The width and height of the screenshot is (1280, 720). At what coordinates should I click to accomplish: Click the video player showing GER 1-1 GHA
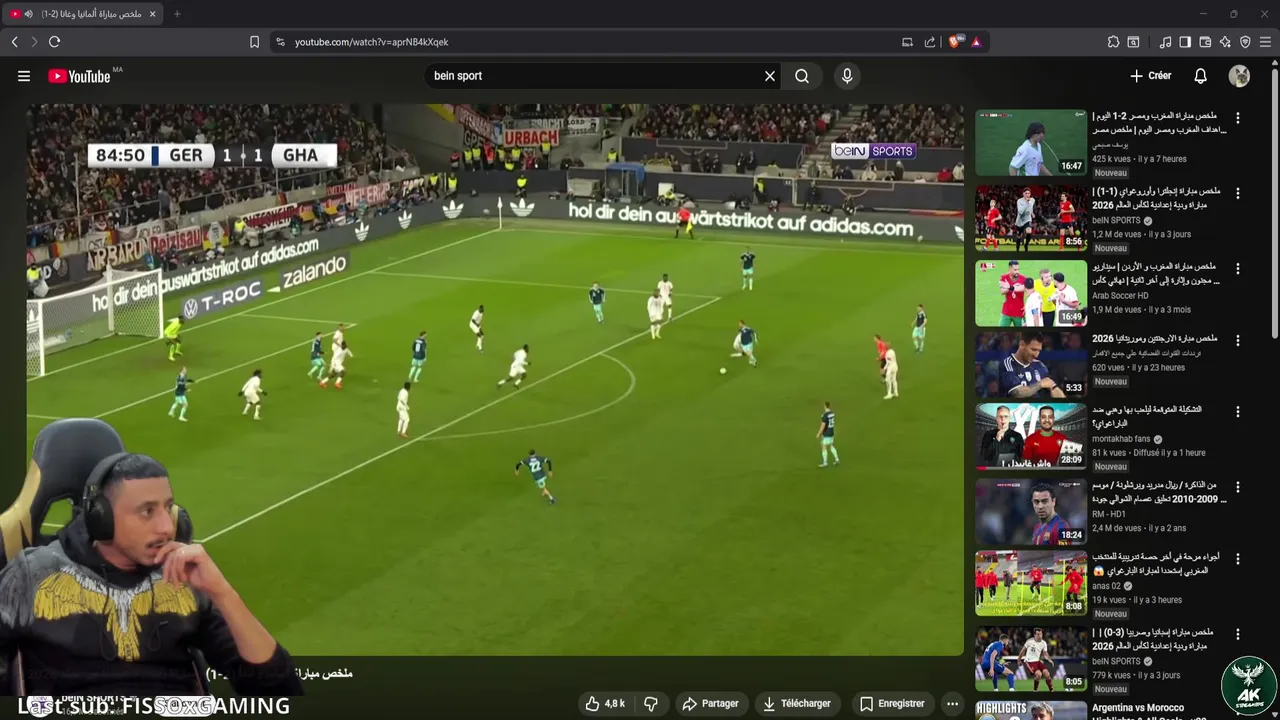pyautogui.click(x=495, y=380)
